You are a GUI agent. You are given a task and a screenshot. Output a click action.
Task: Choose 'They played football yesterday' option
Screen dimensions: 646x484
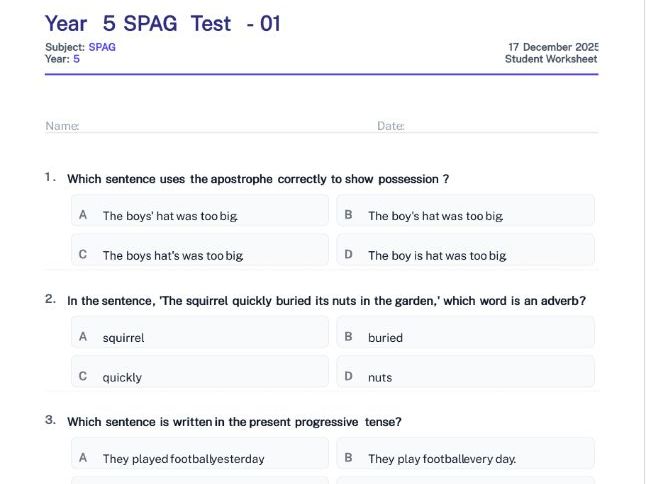[200, 458]
